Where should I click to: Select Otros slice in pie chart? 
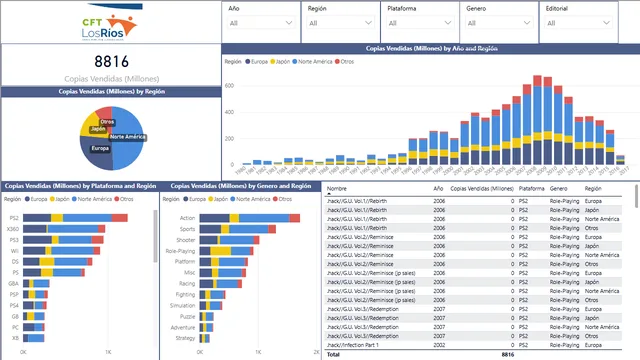tap(104, 114)
